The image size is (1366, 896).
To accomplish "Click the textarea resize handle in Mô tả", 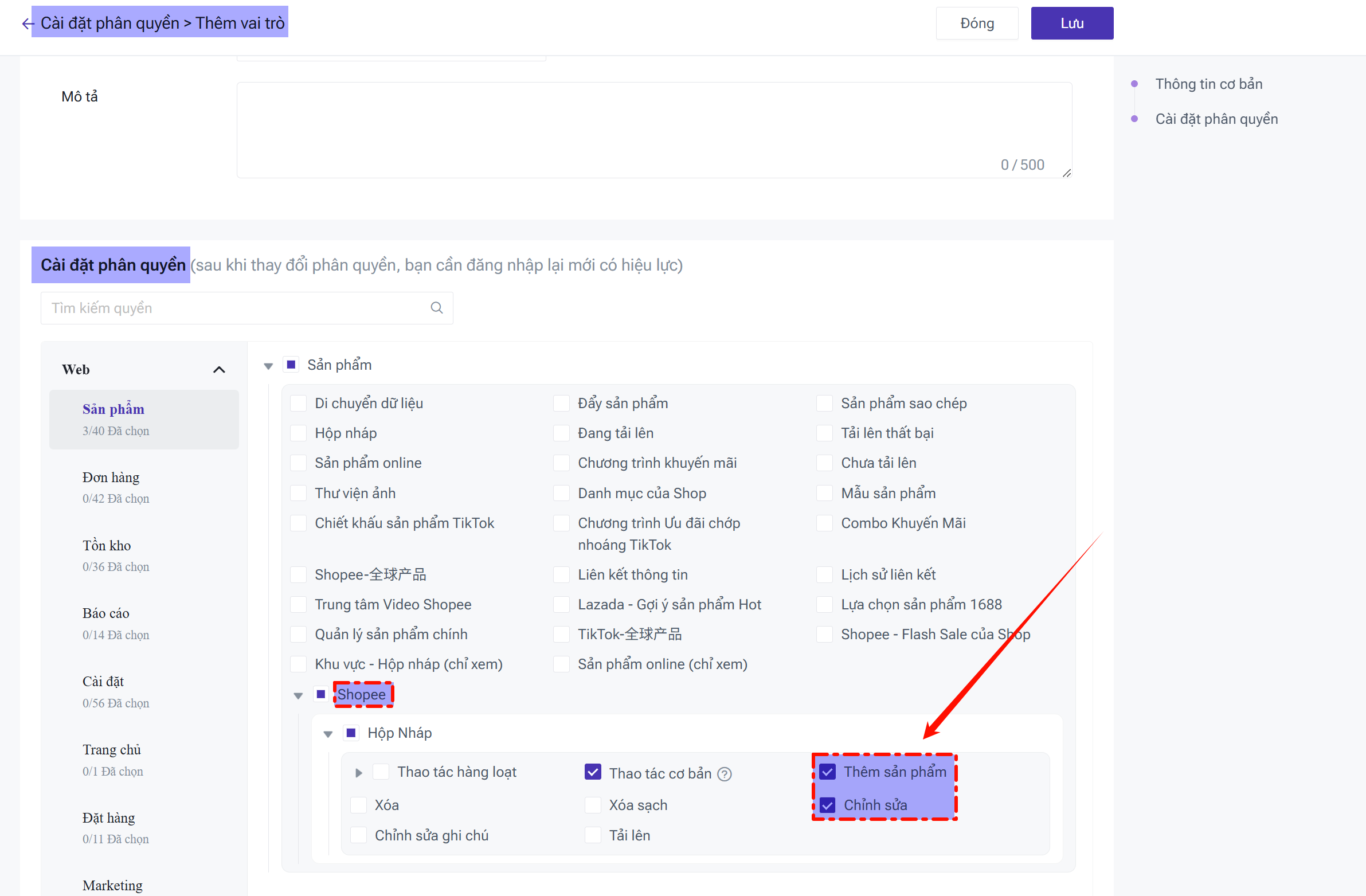I will (x=1066, y=173).
